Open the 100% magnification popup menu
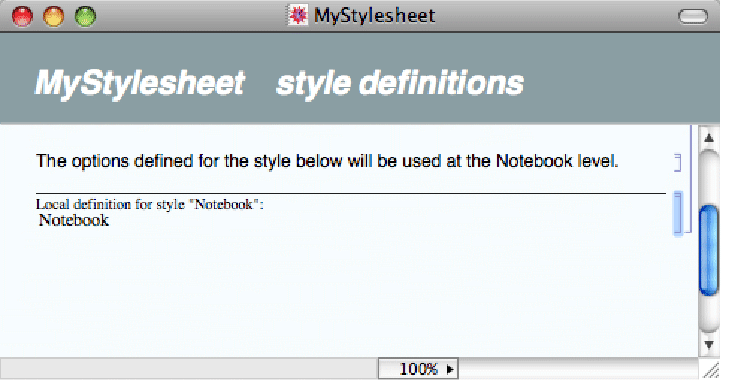Screen dimensions: 732x380 pyautogui.click(x=418, y=369)
